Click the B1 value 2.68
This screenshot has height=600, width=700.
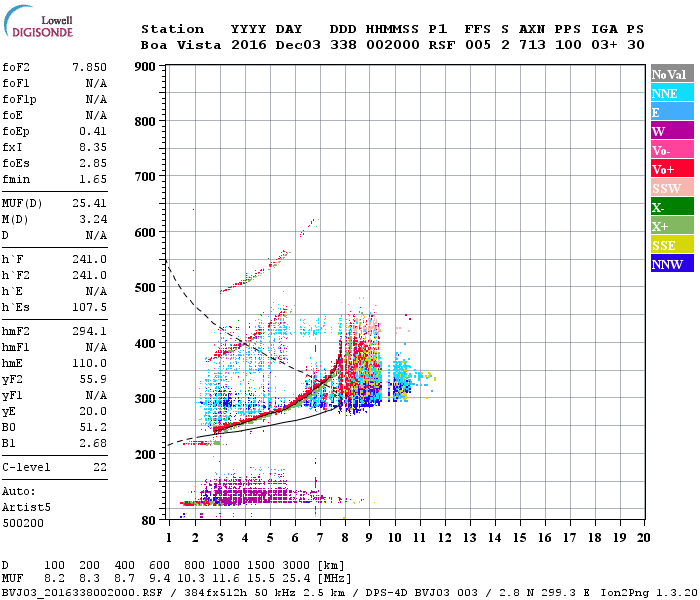93,443
